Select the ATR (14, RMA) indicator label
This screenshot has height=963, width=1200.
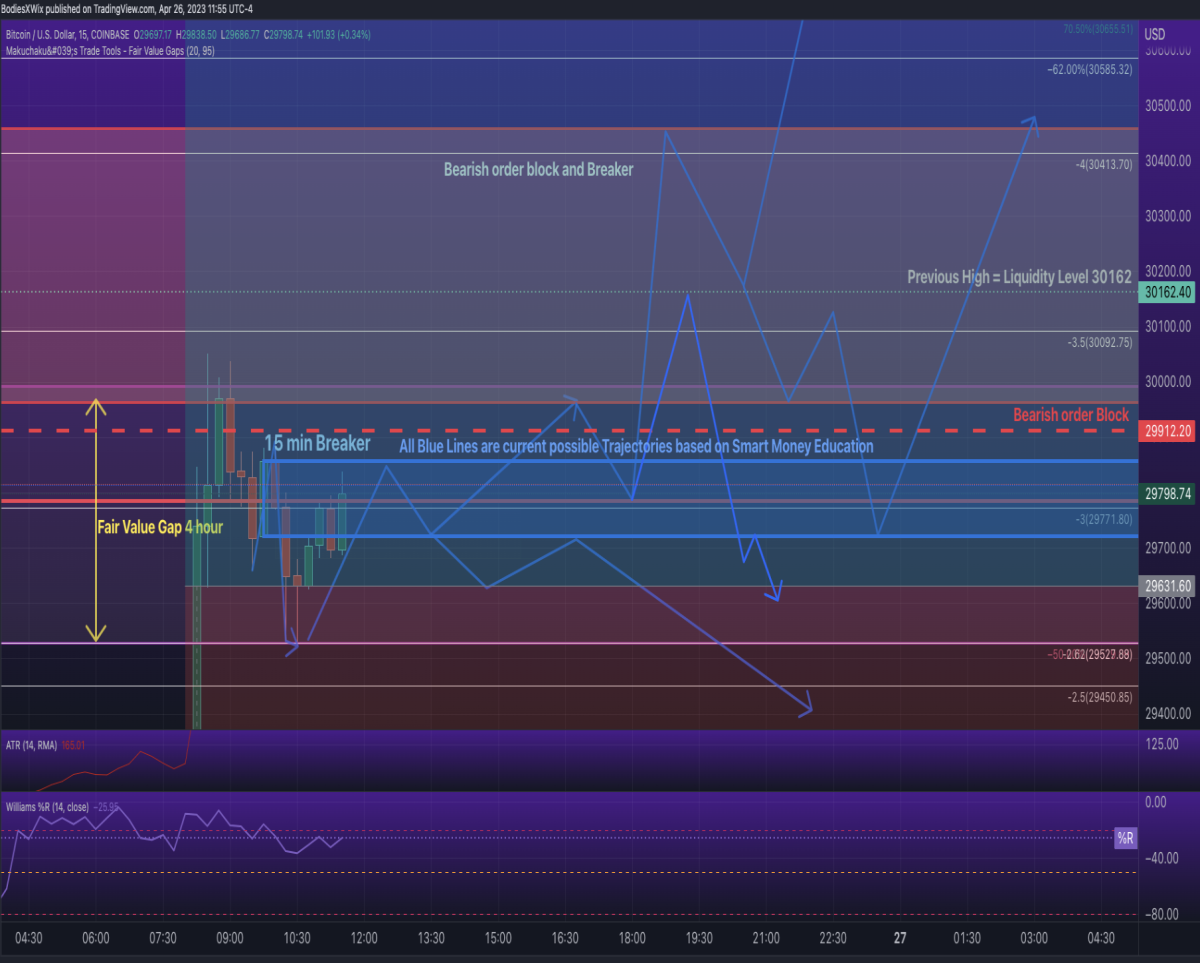(30, 745)
